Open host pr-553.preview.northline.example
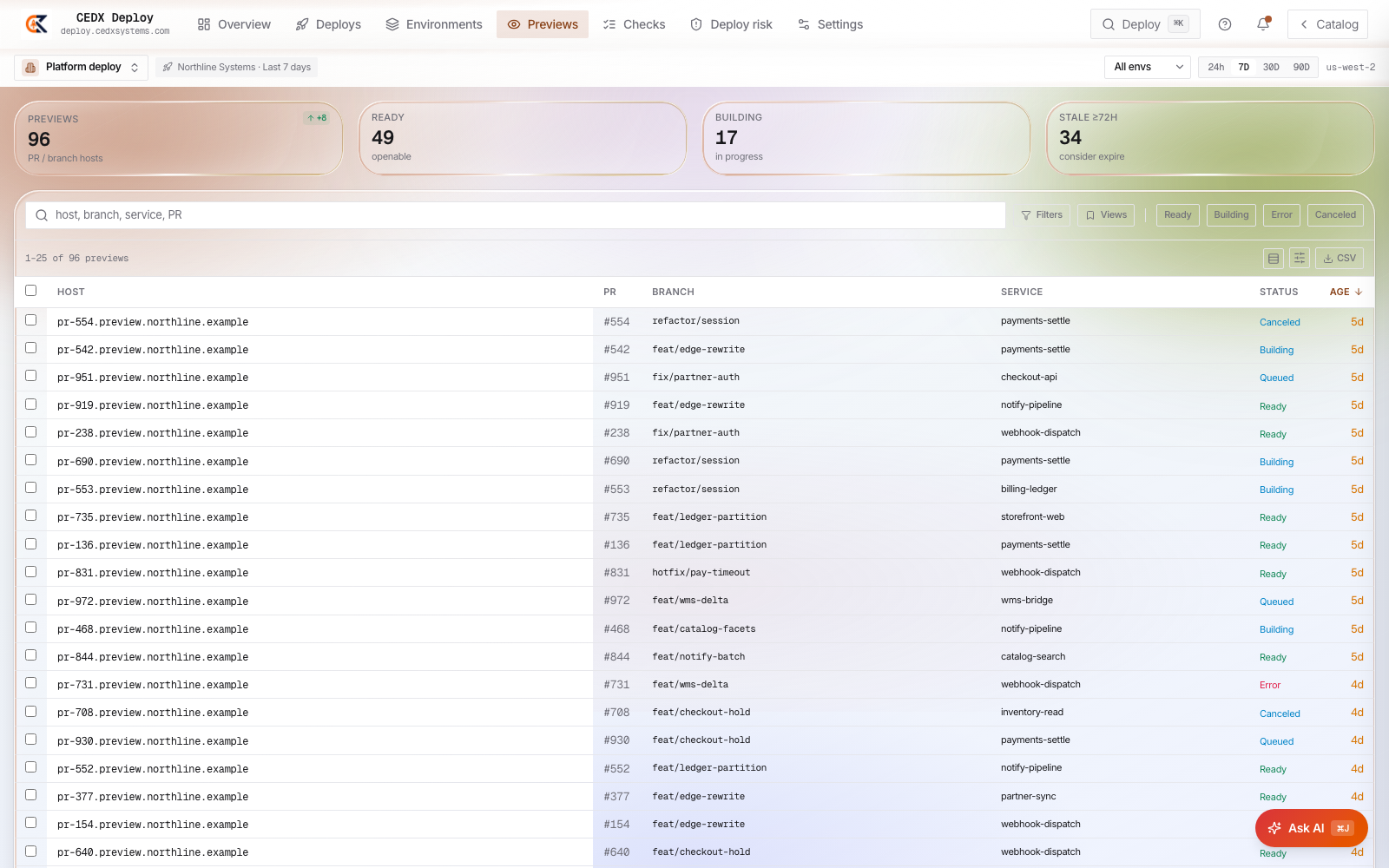 153,490
